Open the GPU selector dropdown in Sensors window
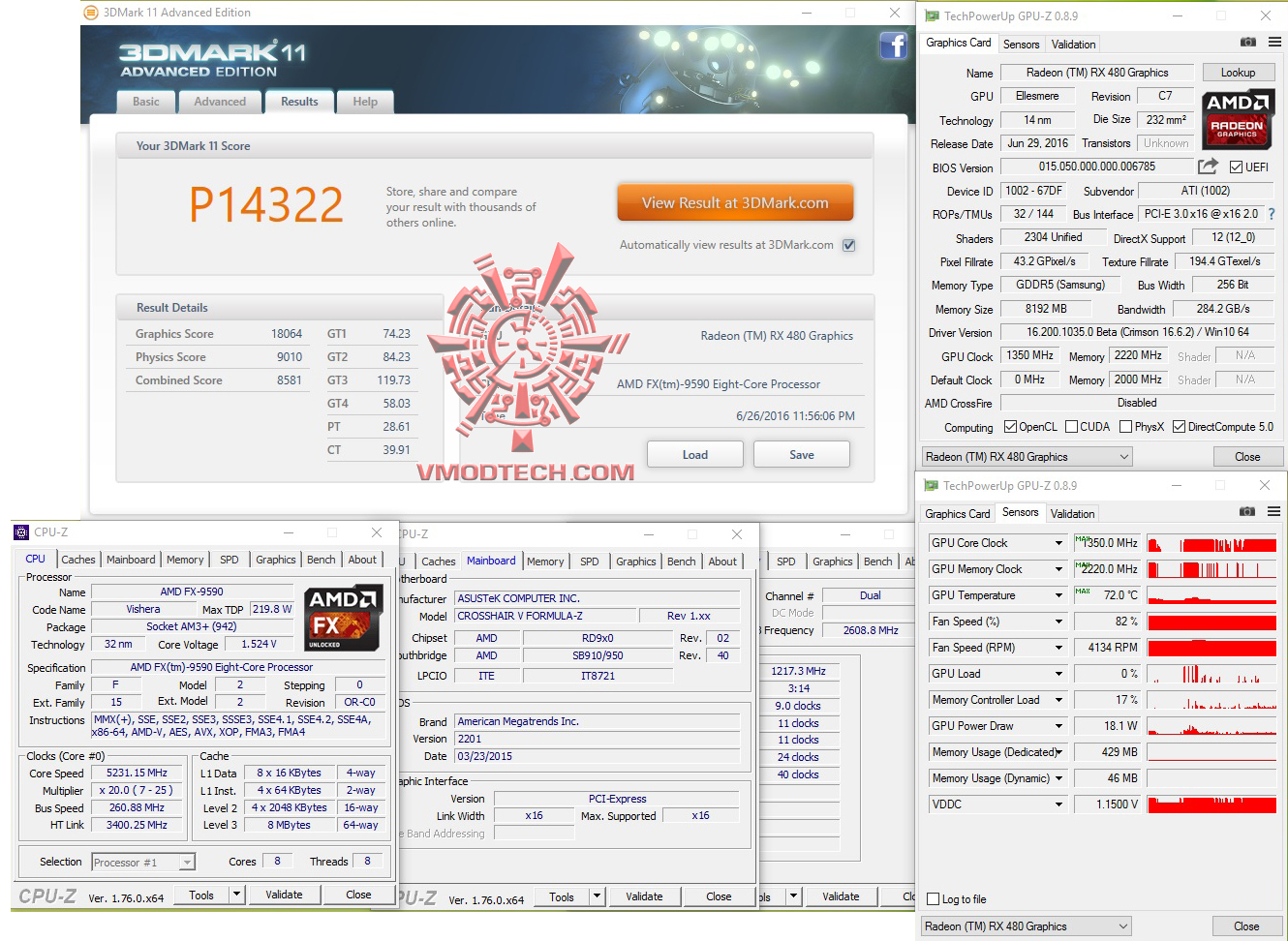 (1027, 926)
